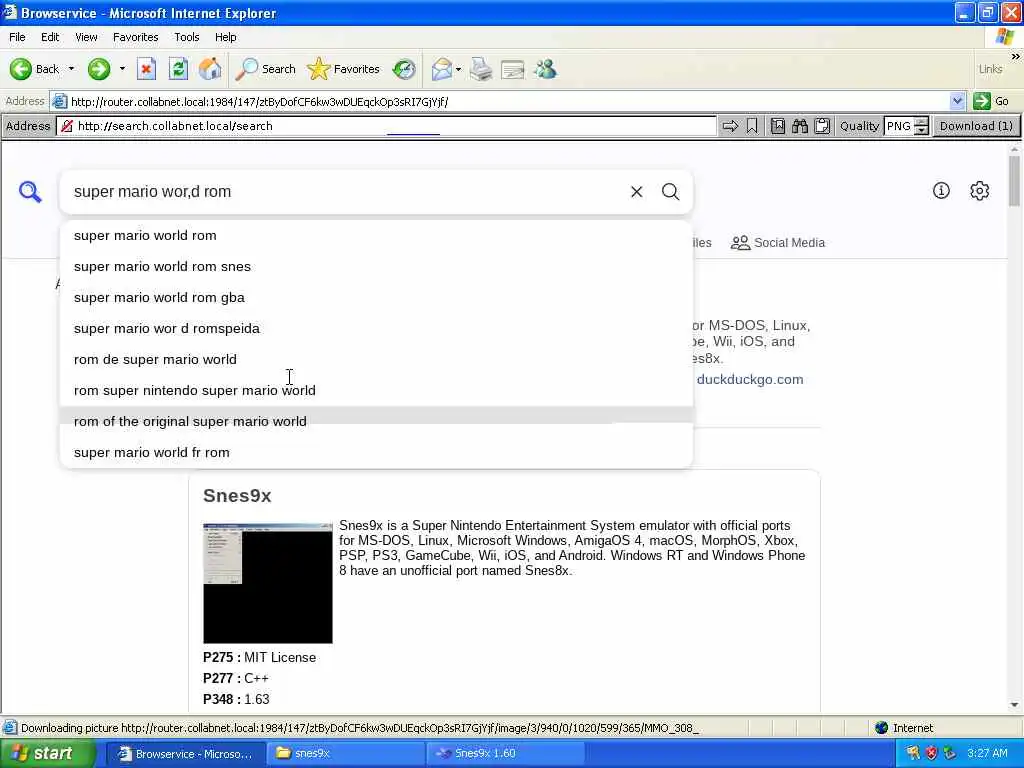Choose suggestion "super mario world rom snes"
This screenshot has width=1024, height=768.
[376, 266]
